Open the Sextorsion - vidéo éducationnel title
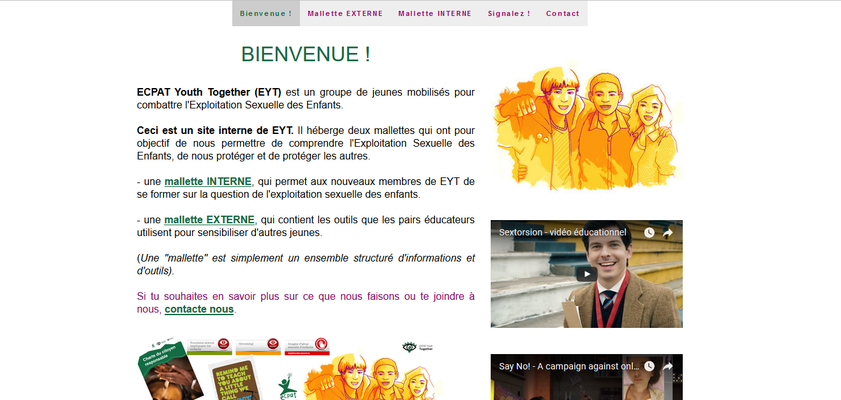841x400 pixels. pos(563,233)
